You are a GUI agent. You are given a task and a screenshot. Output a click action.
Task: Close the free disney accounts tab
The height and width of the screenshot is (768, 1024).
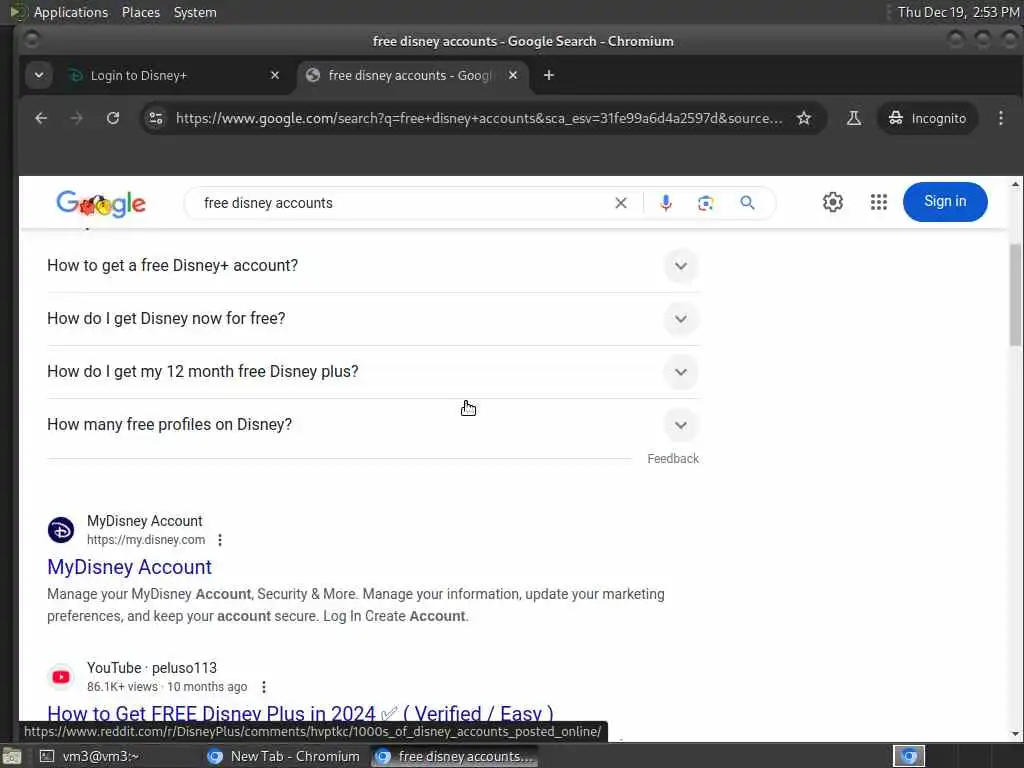pos(513,76)
